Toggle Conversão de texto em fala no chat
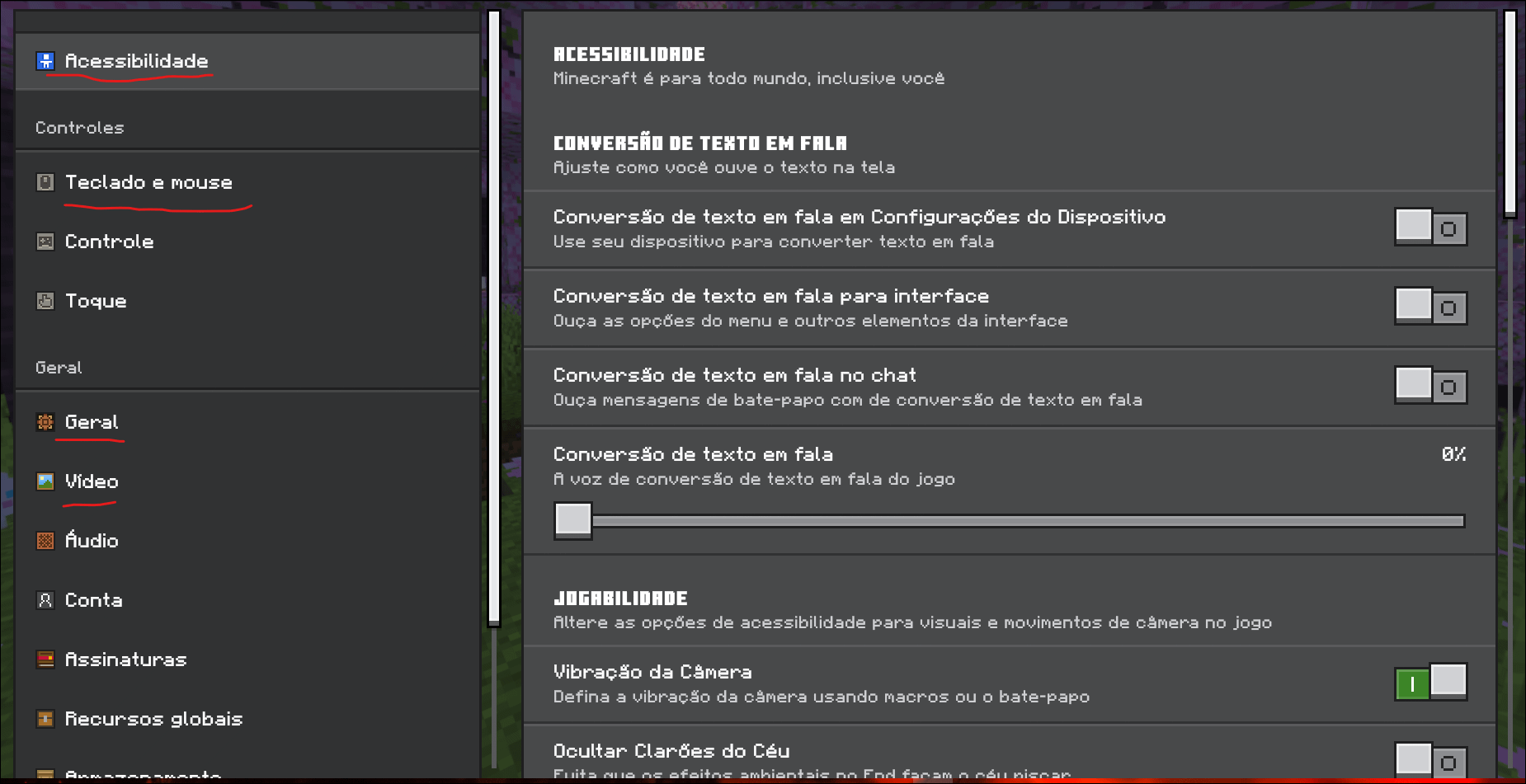 pos(1431,385)
